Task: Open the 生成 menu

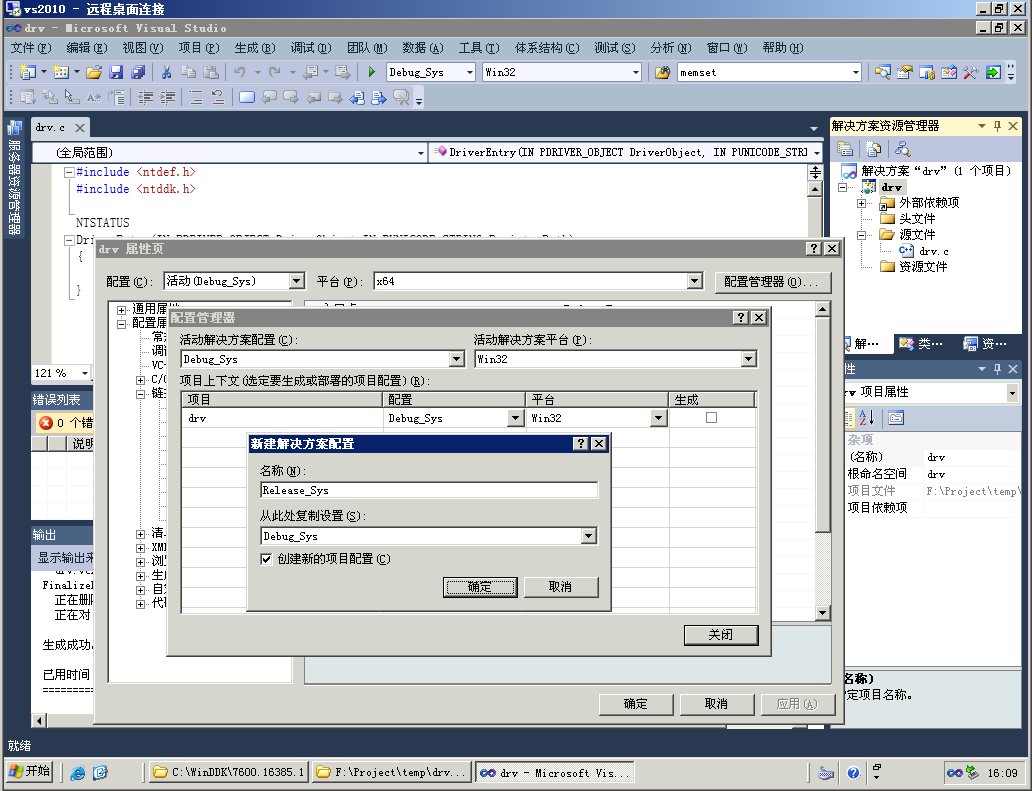Action: tap(255, 48)
